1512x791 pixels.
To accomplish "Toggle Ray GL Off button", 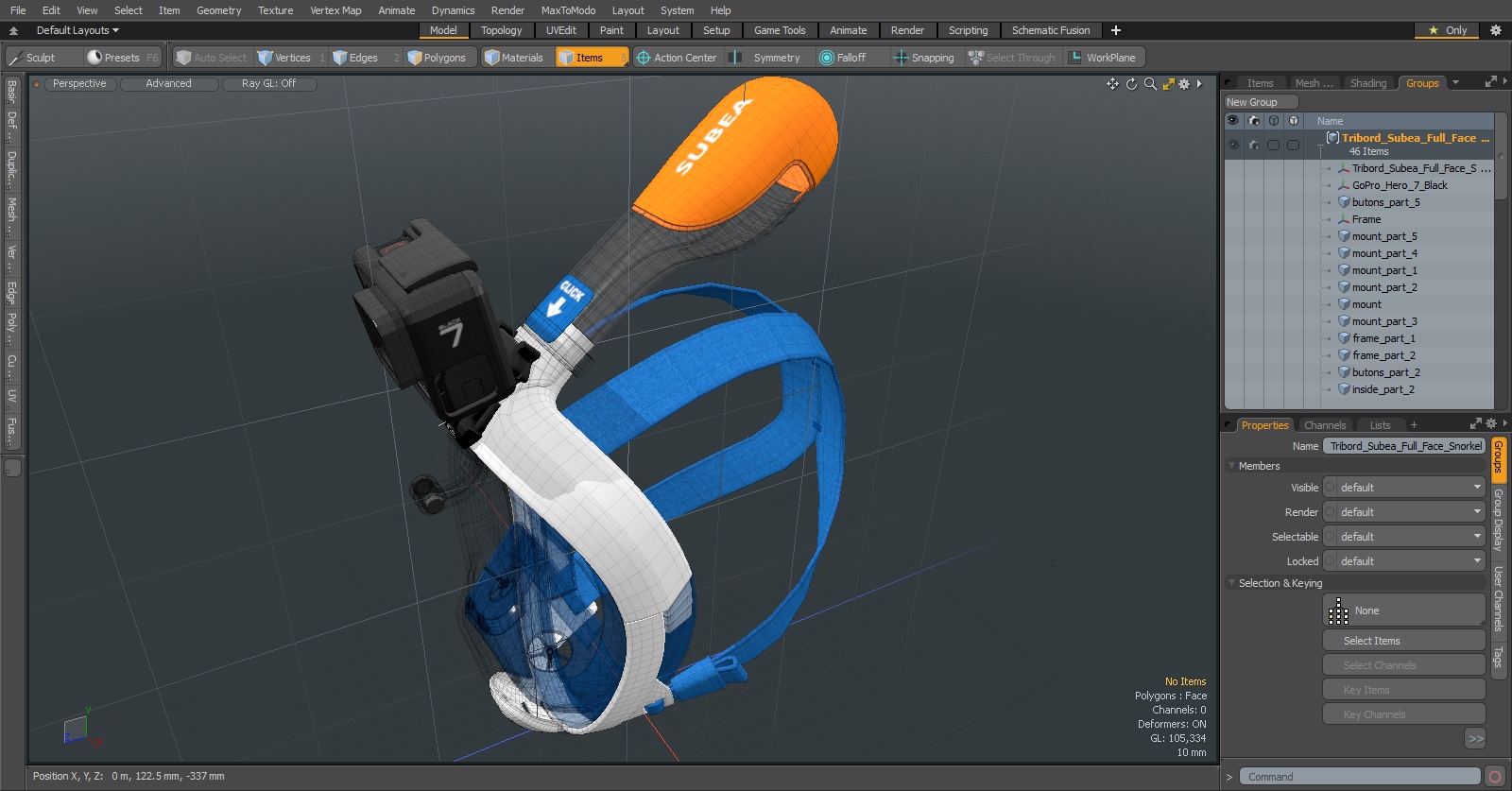I will [268, 84].
